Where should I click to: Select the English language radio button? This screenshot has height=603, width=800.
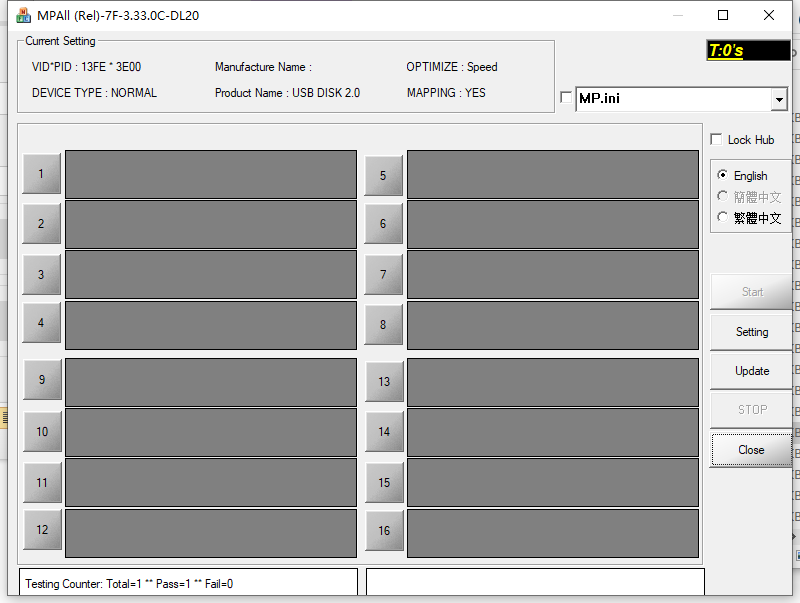723,175
